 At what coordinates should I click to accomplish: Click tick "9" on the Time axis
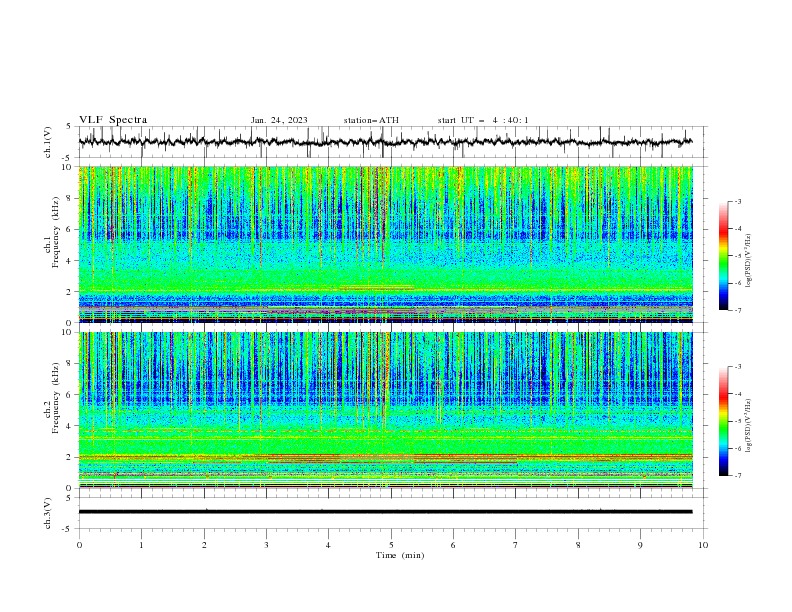[640, 545]
